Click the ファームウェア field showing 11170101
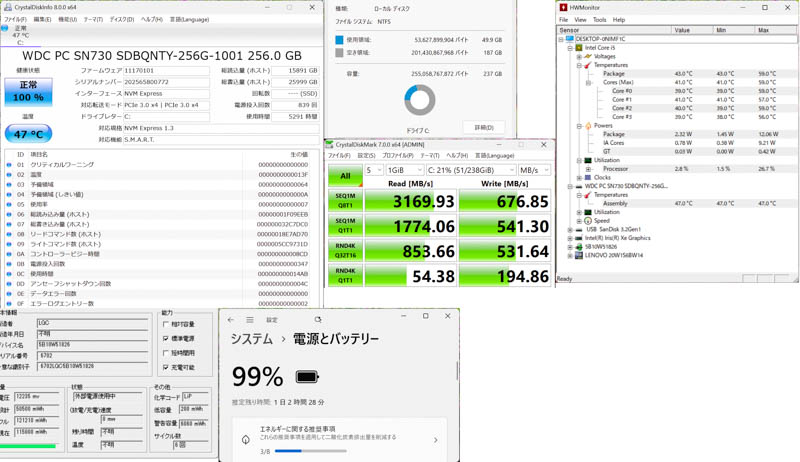This screenshot has width=800, height=462. (x=166, y=70)
